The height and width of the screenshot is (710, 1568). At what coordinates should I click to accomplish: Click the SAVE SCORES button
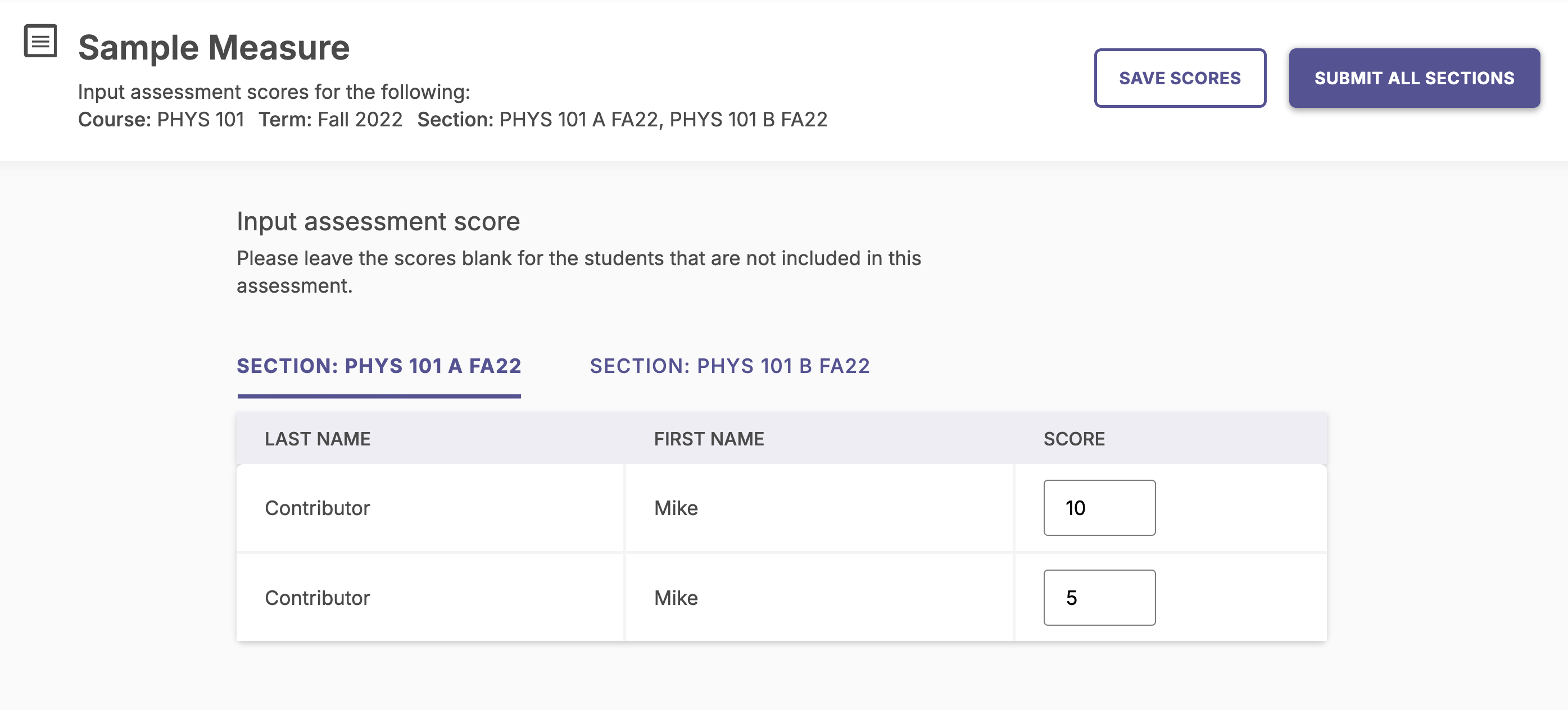coord(1180,78)
